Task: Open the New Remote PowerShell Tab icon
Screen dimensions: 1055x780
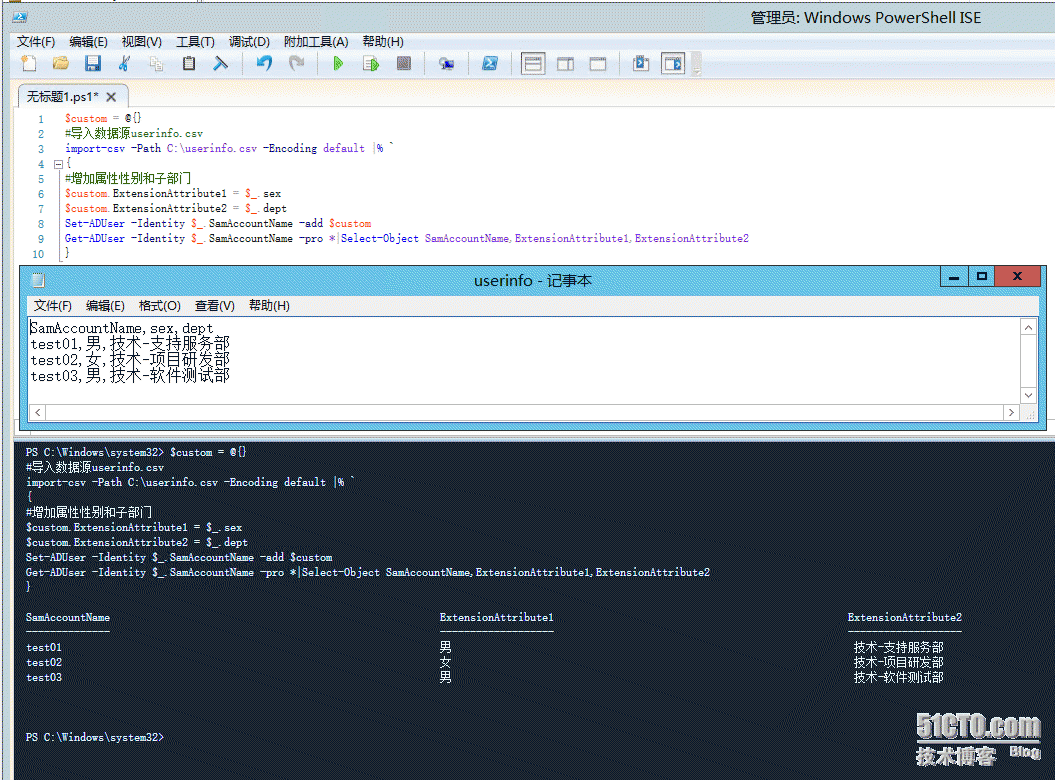Action: 446,63
